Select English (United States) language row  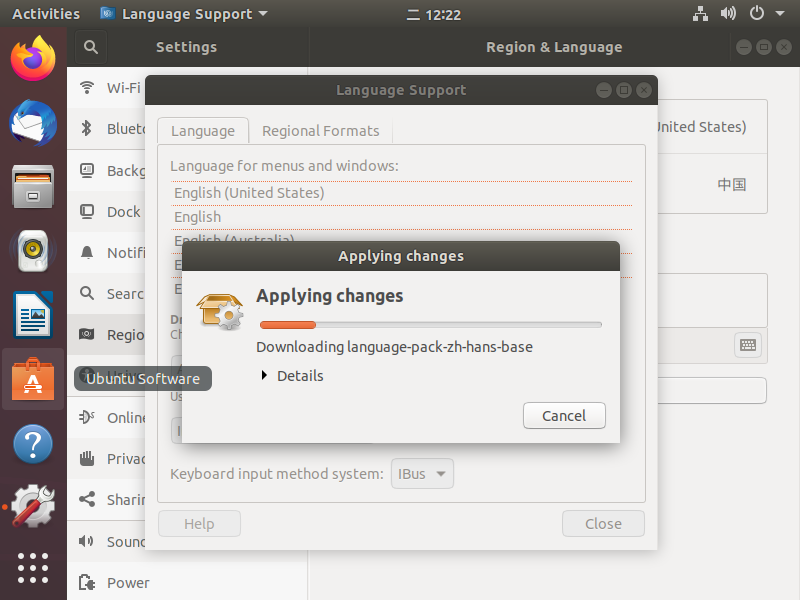coord(402,193)
